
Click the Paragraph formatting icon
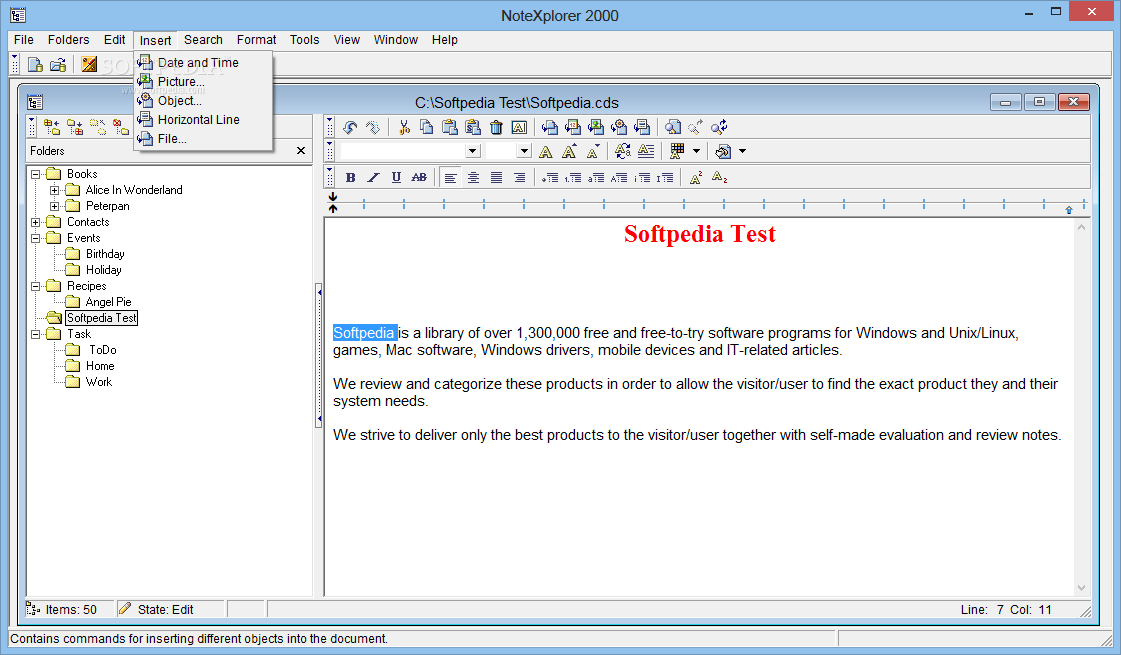tap(646, 151)
